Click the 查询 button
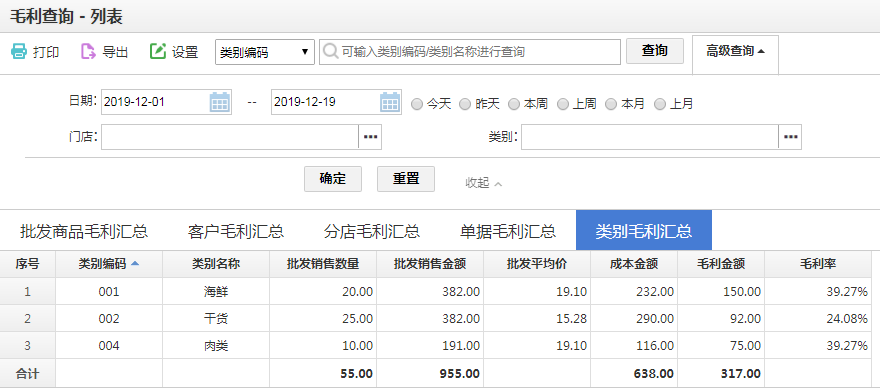The image size is (887, 391). click(655, 51)
